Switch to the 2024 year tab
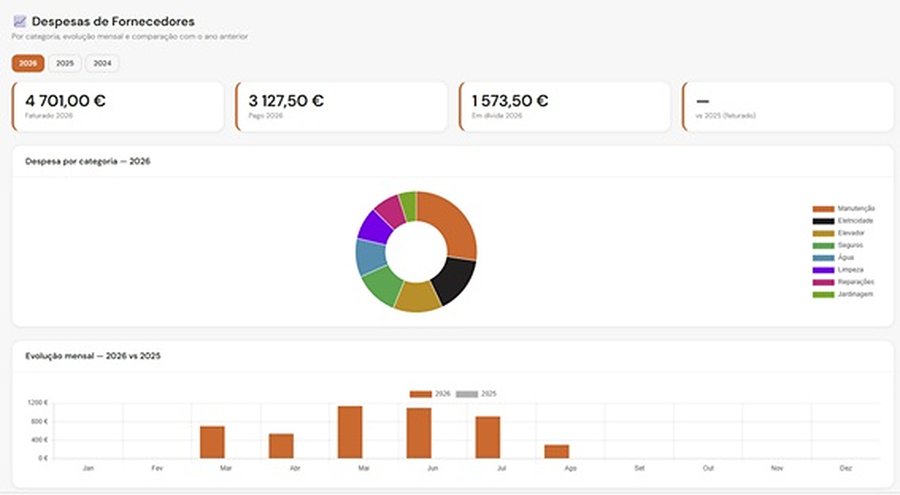Image resolution: width=900 pixels, height=495 pixels. [102, 63]
